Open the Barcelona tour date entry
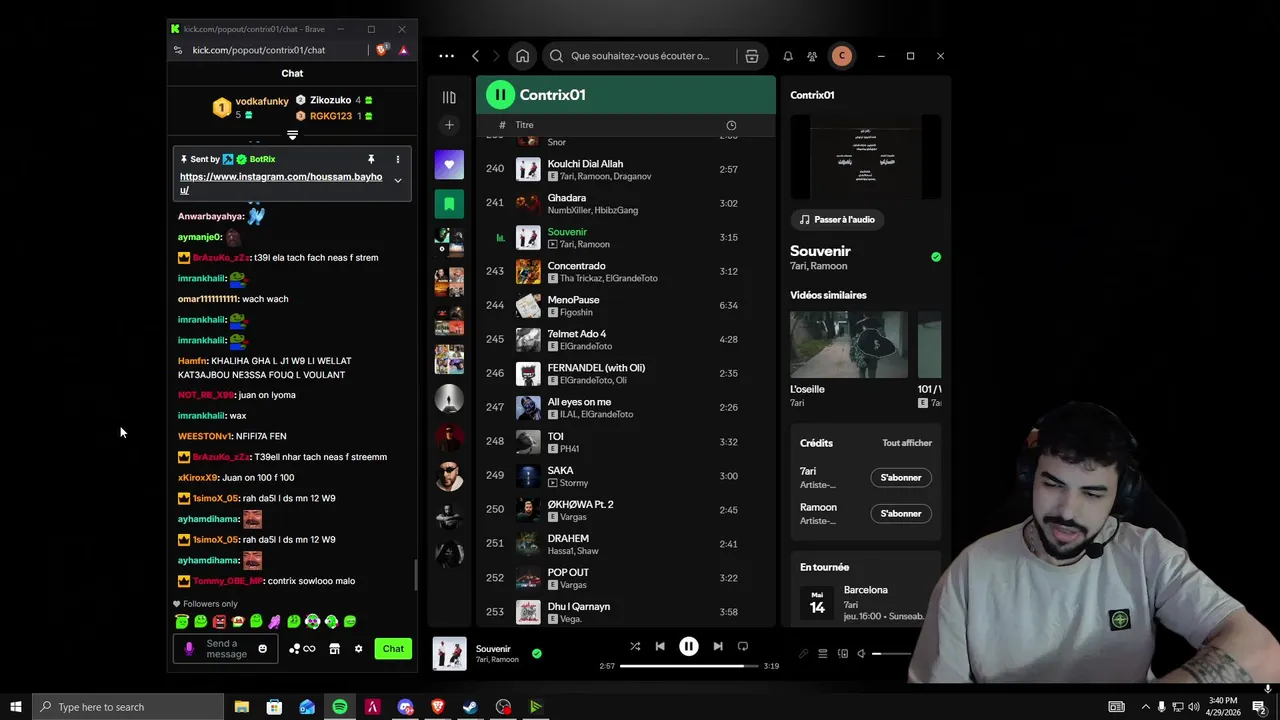 pyautogui.click(x=866, y=603)
